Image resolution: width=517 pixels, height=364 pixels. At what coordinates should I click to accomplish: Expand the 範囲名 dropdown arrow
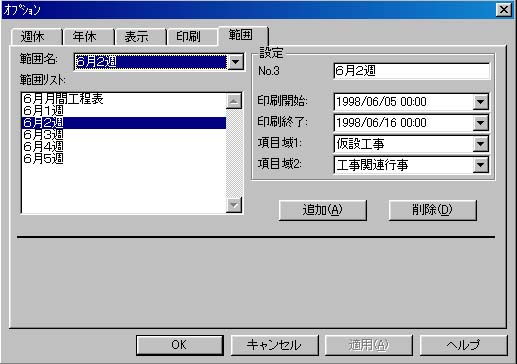click(236, 62)
